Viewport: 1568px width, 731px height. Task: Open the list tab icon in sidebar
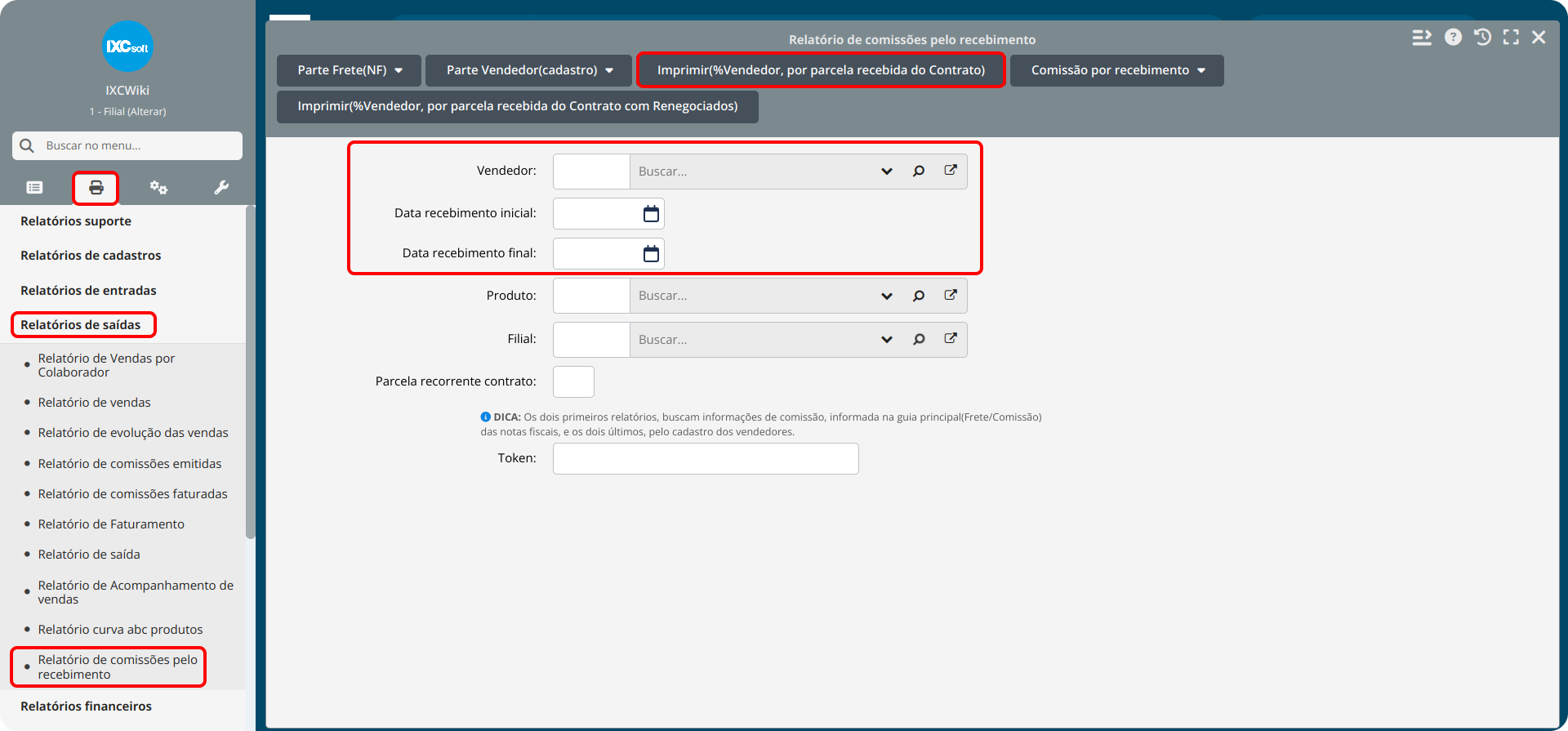(x=34, y=188)
